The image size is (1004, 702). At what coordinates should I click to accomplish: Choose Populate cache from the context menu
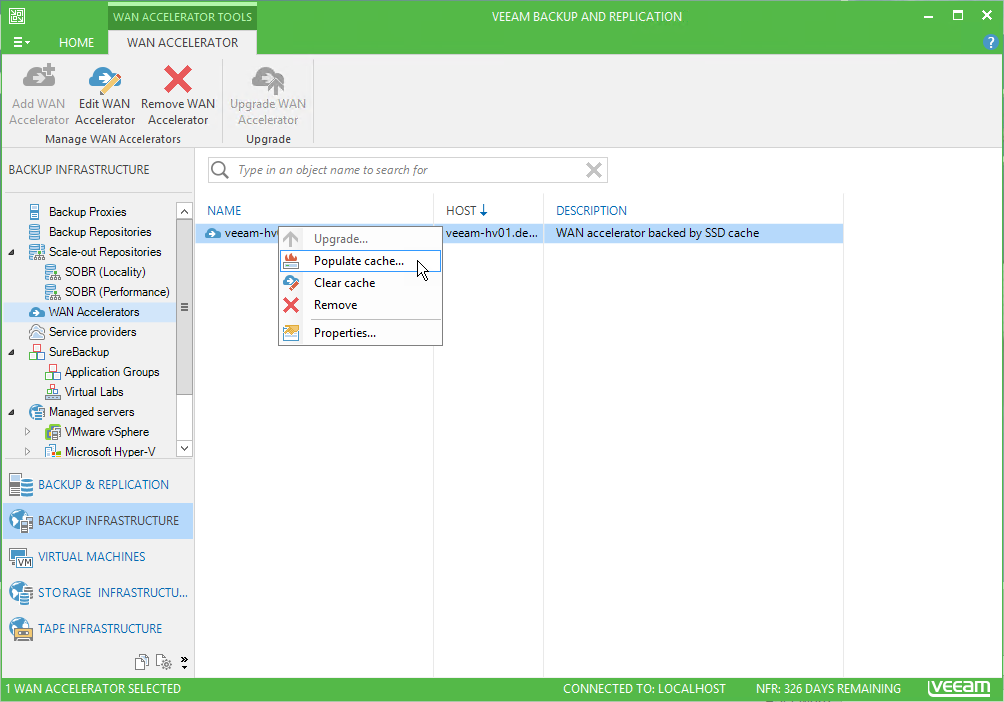(x=359, y=261)
